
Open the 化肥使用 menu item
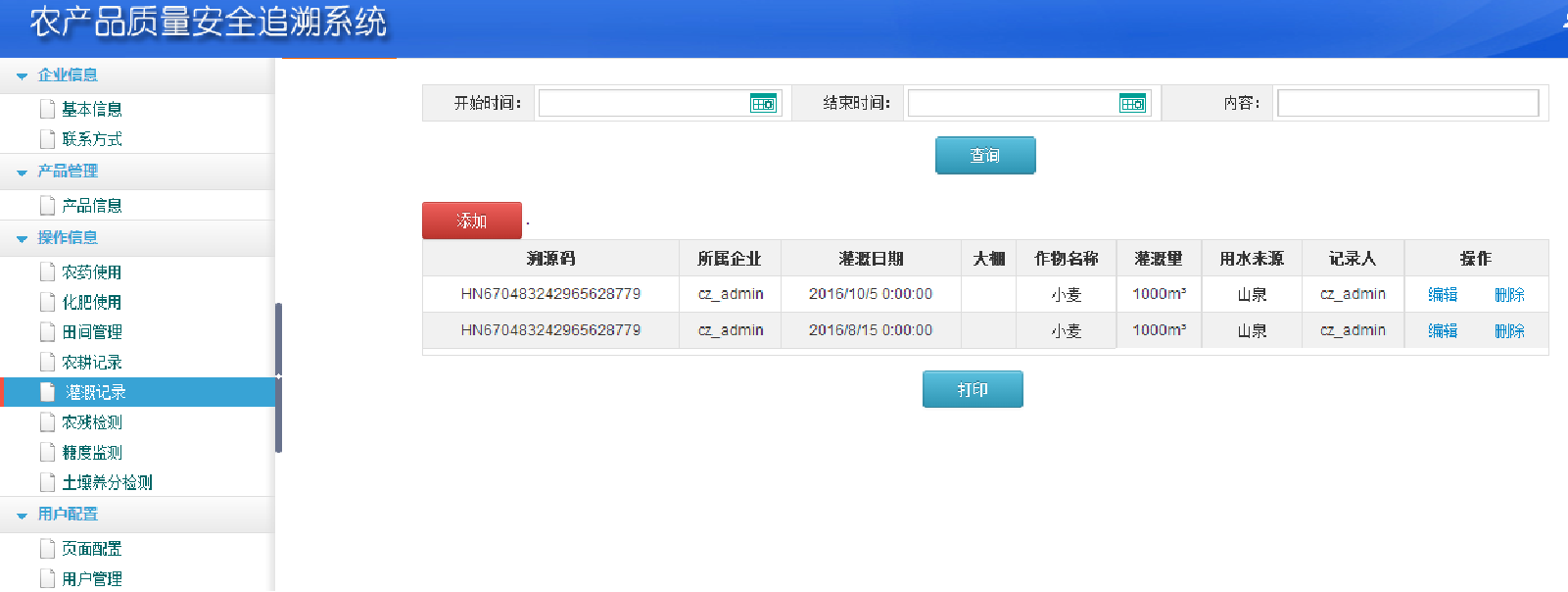pyautogui.click(x=92, y=302)
